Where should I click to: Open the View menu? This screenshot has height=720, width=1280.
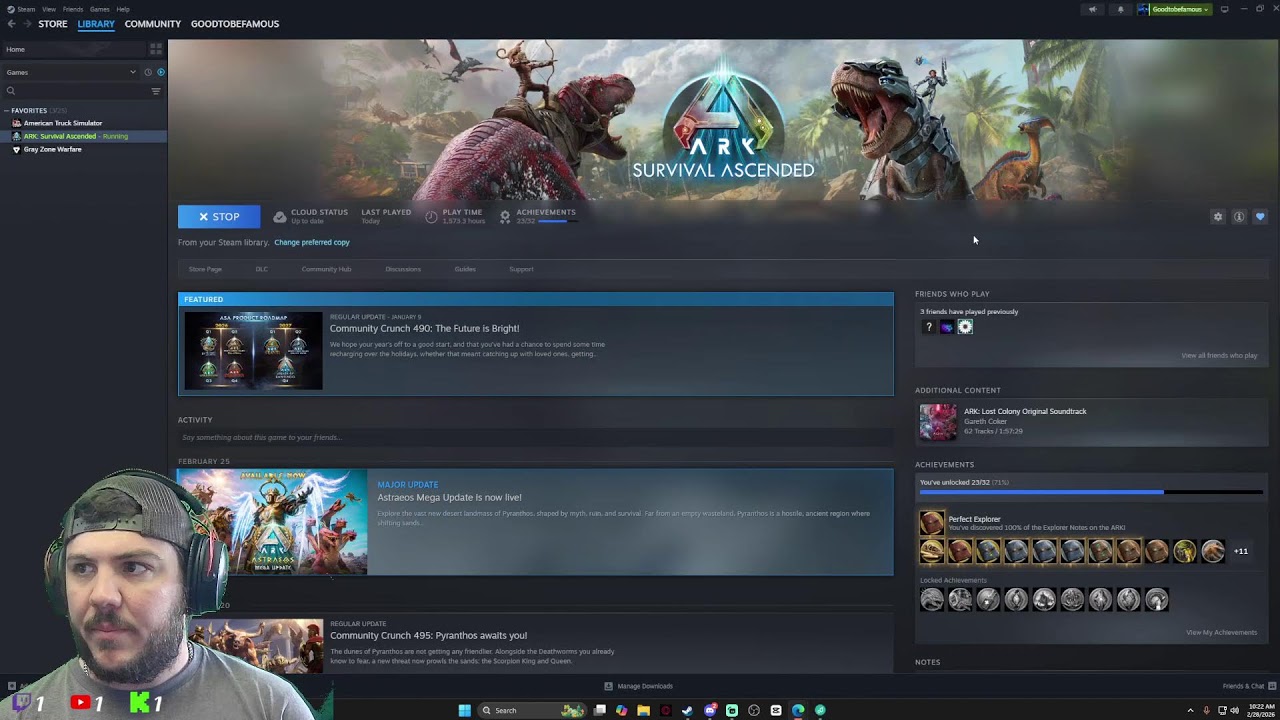(x=48, y=9)
